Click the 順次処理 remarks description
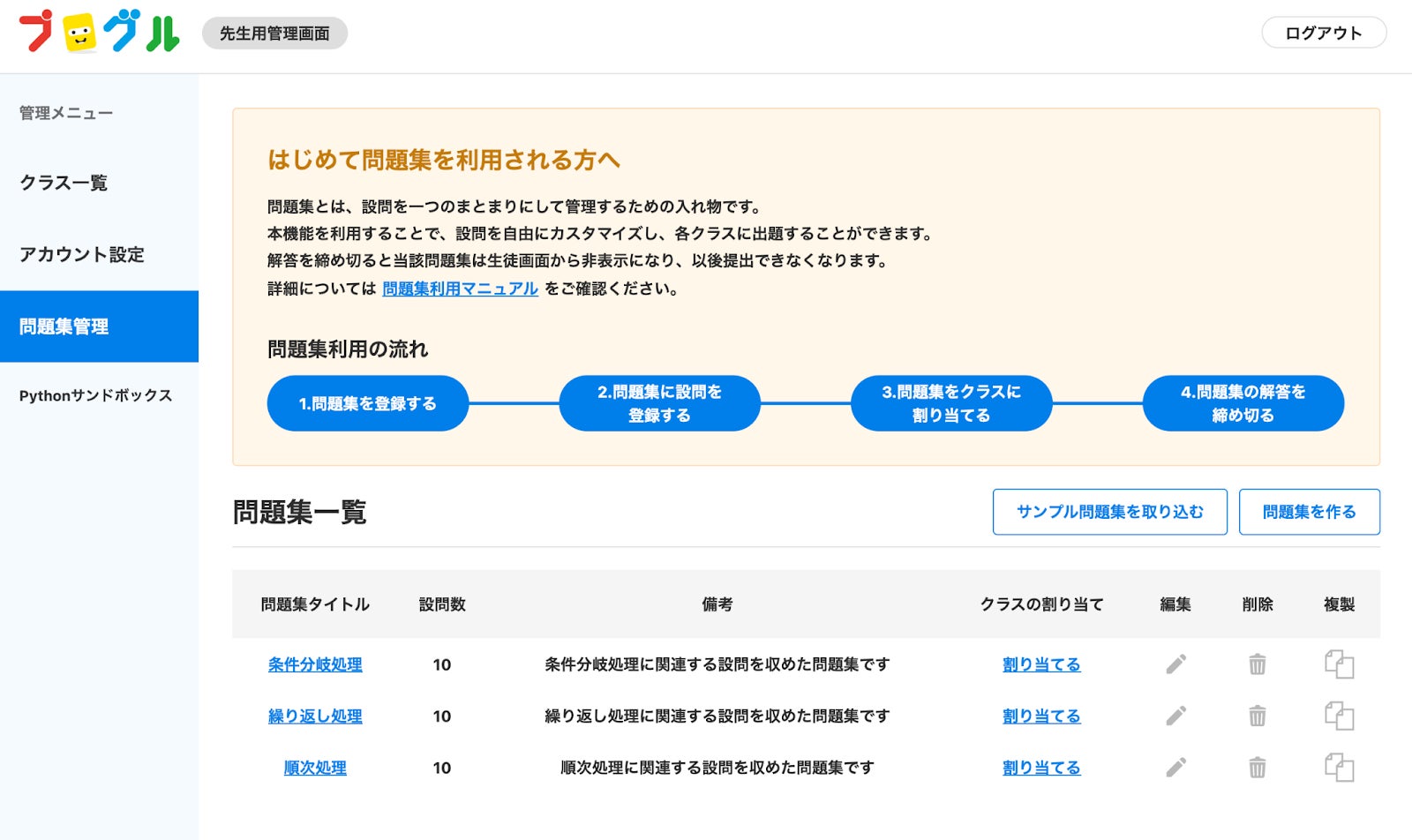 (x=717, y=768)
